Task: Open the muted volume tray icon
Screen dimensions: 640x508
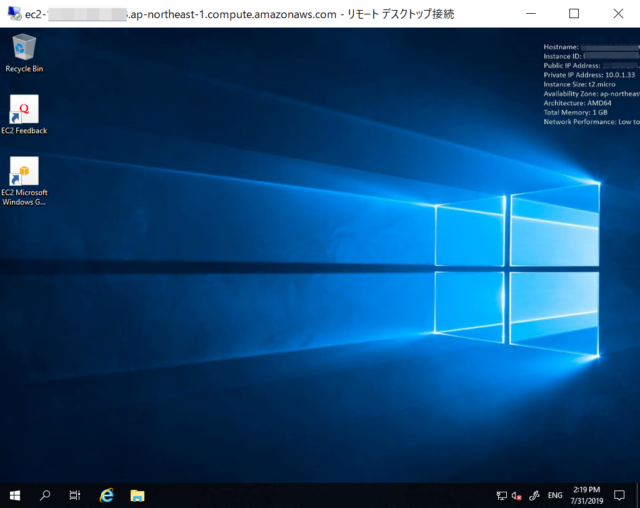Action: click(517, 496)
